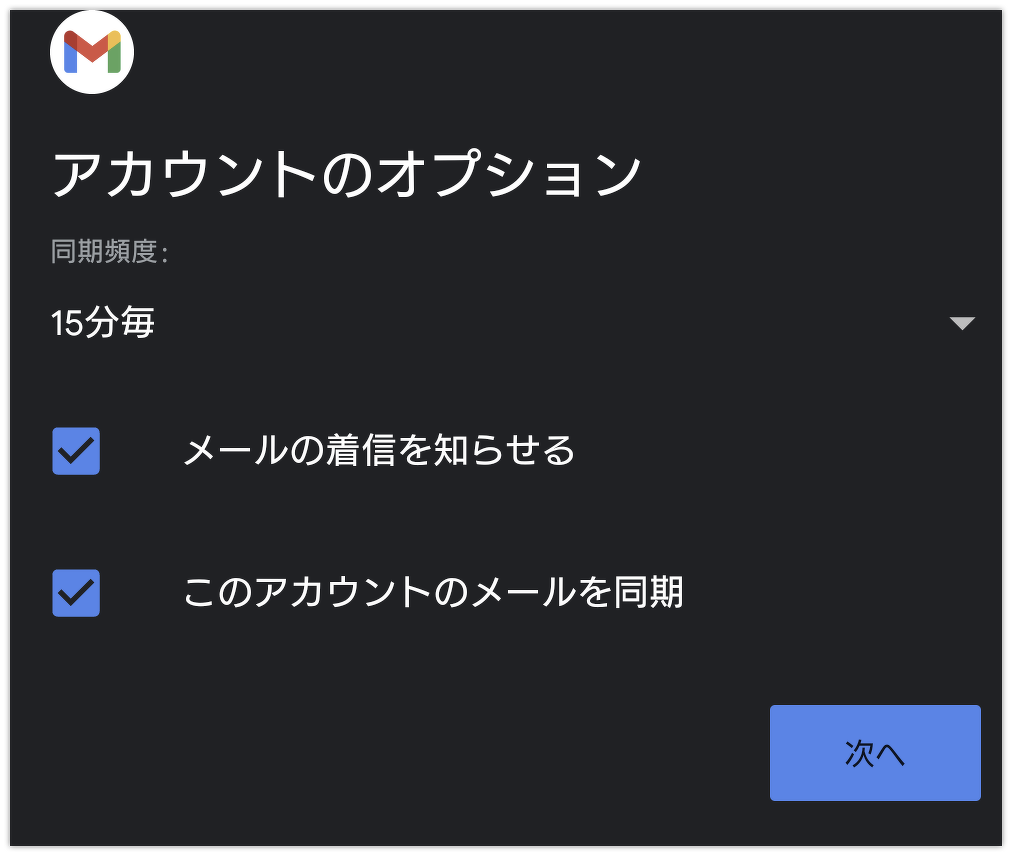Click the 15分毎 value text
1012x856 pixels.
pos(103,323)
